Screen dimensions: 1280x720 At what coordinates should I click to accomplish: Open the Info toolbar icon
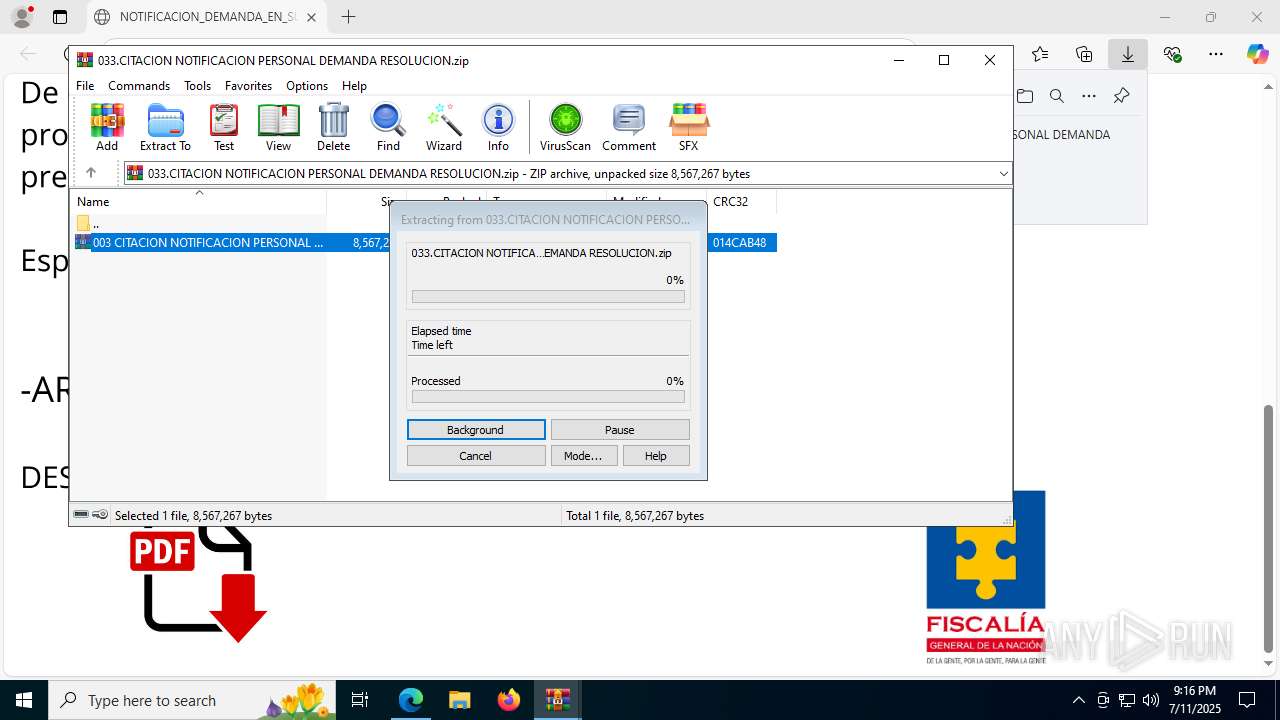point(498,127)
